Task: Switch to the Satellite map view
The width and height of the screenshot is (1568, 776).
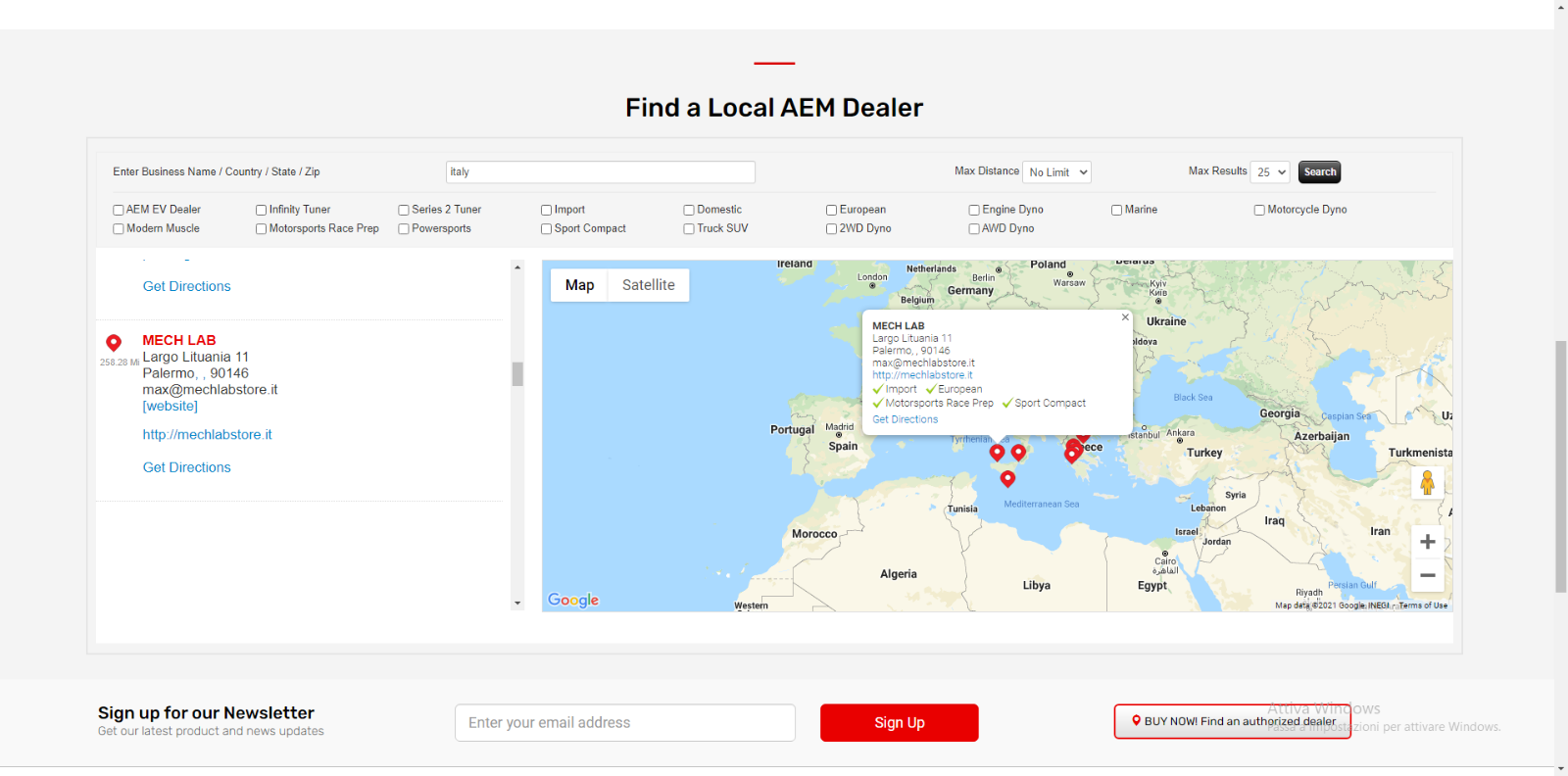Action: (649, 285)
